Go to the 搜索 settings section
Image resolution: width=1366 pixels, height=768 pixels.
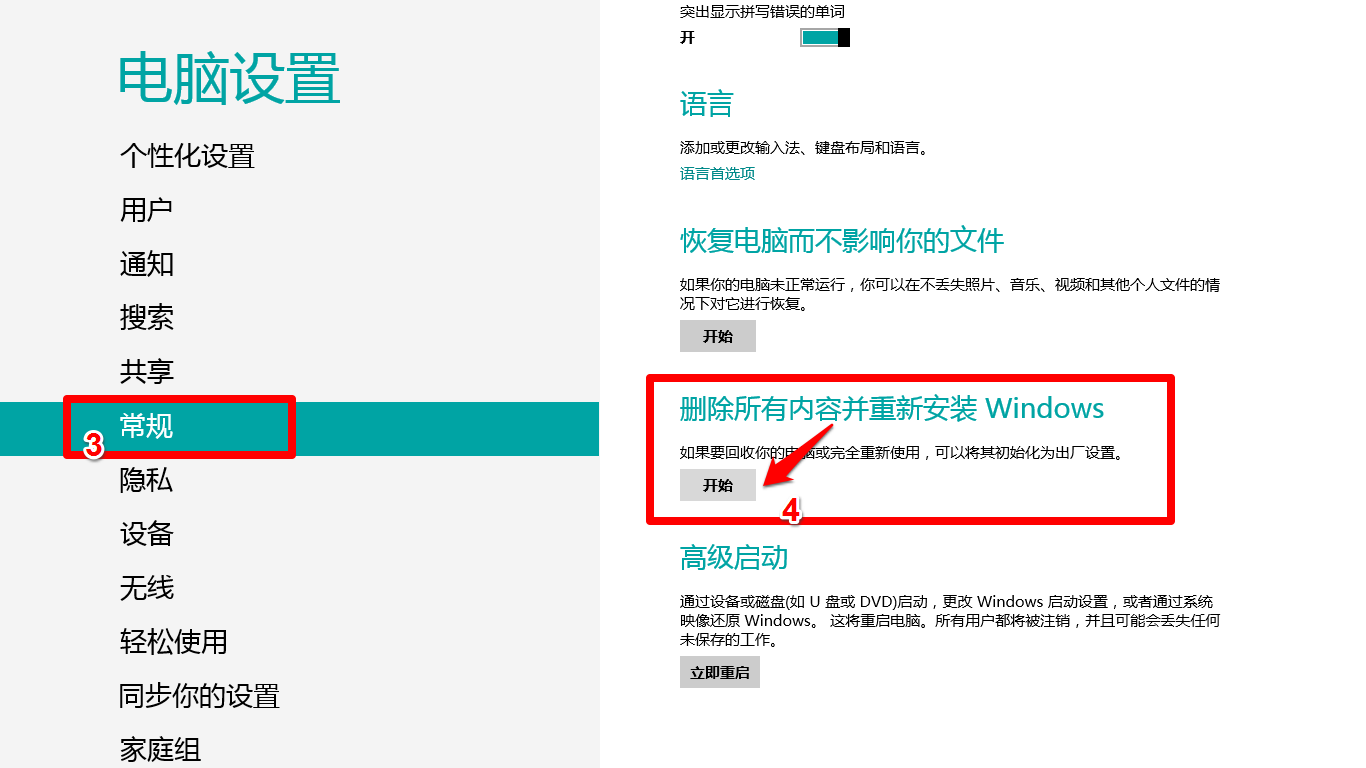coord(147,317)
